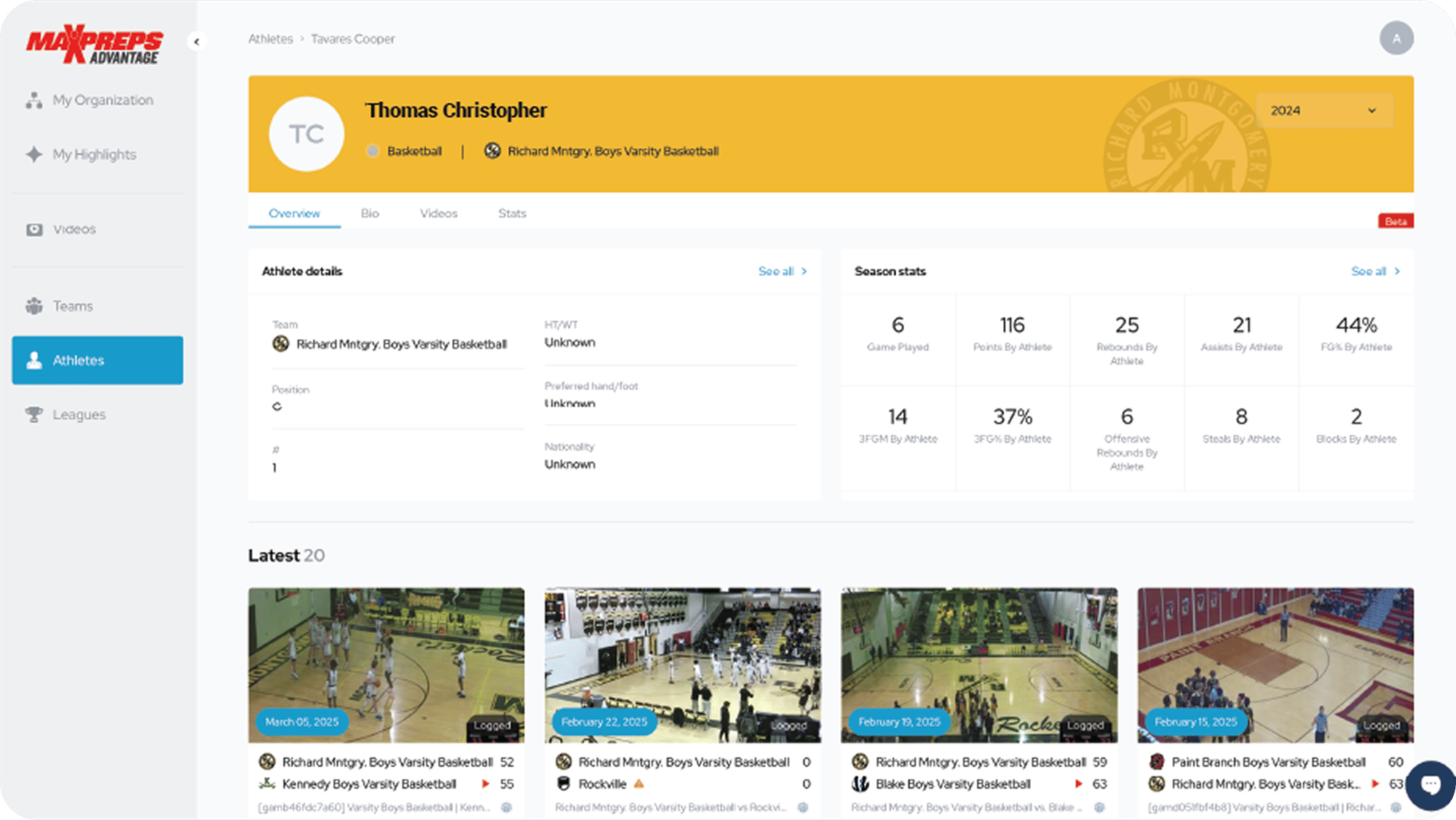Click the Tavares Cooper breadcrumb

[x=352, y=39]
